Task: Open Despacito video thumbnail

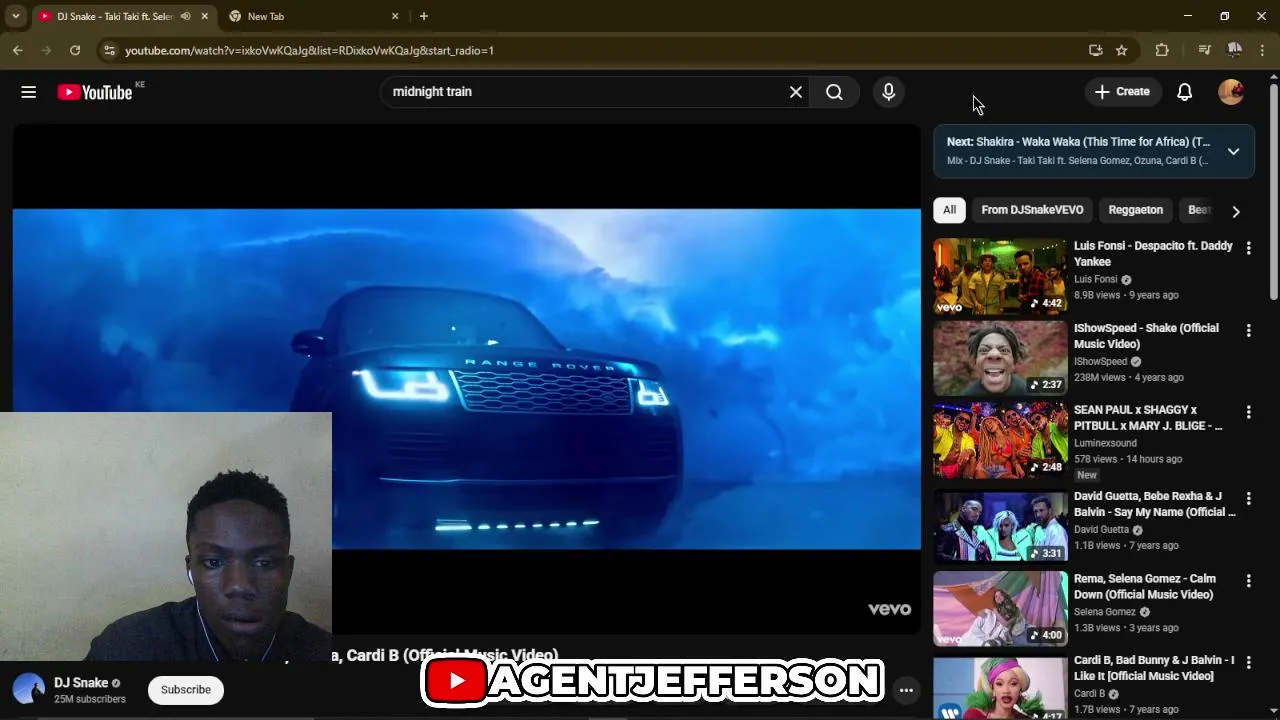Action: click(x=1000, y=276)
